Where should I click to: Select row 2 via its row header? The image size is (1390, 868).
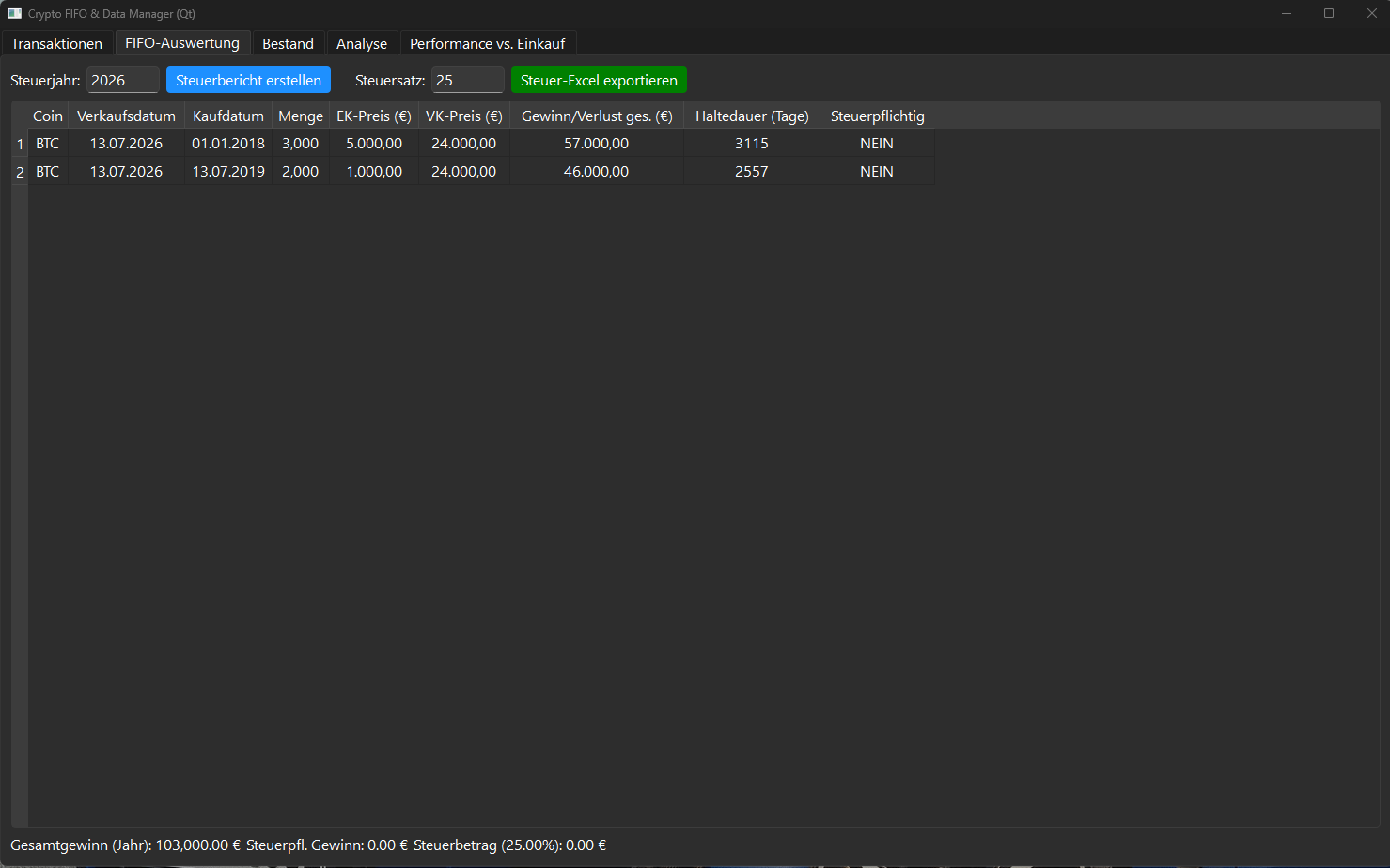point(20,173)
